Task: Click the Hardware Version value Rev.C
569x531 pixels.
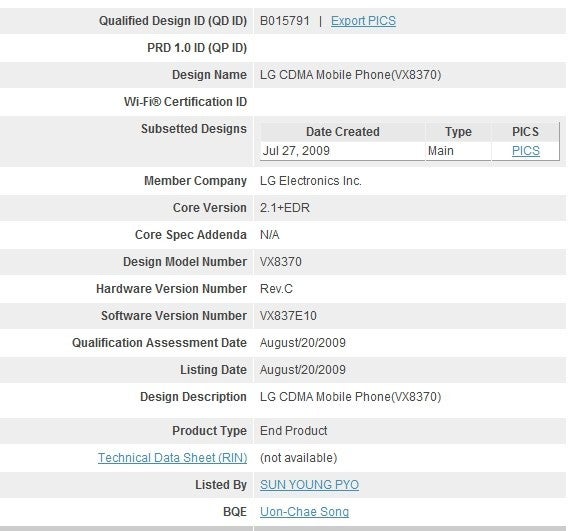Action: point(276,289)
